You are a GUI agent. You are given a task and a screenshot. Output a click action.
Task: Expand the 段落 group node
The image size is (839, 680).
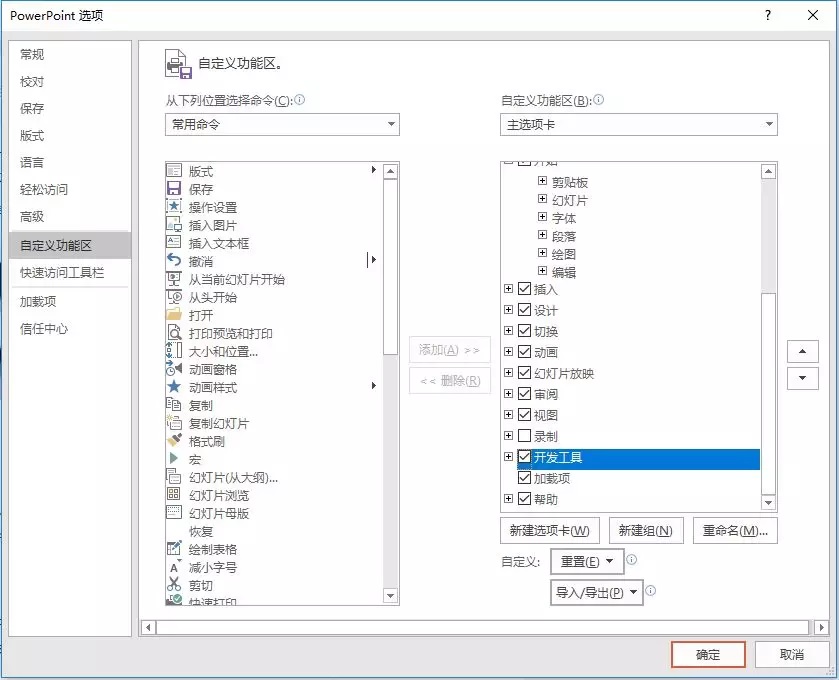coord(542,235)
